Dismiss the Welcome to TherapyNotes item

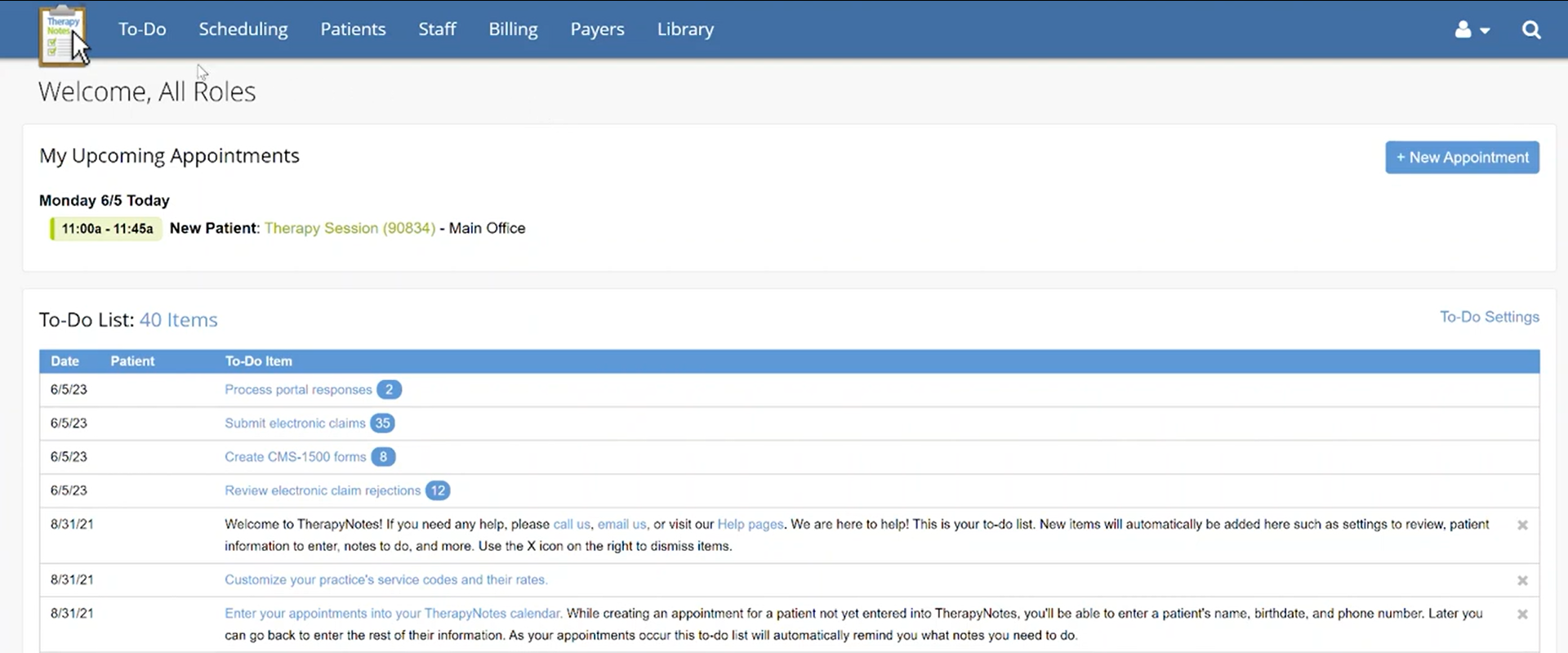point(1522,526)
